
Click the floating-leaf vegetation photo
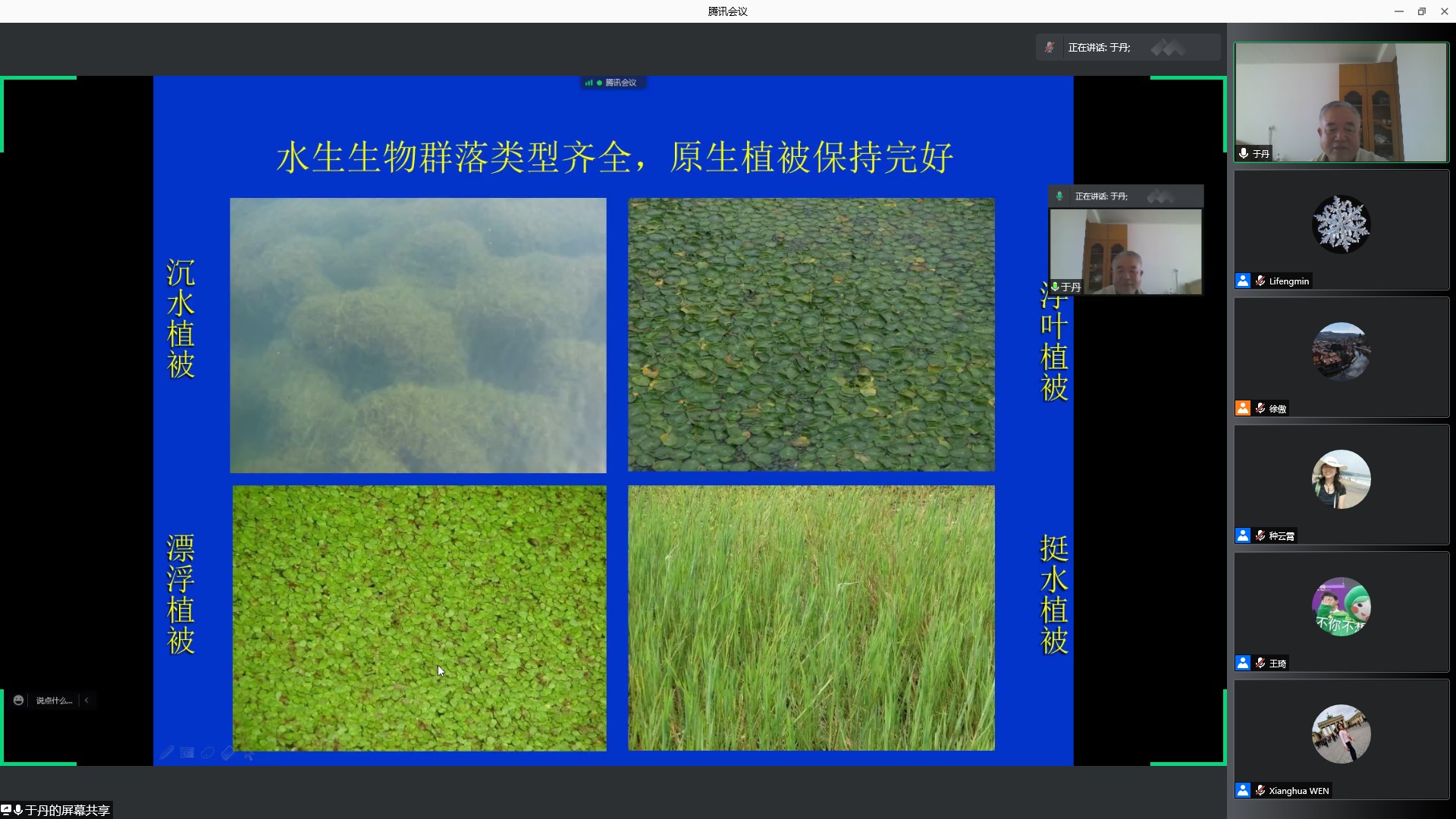[811, 334]
